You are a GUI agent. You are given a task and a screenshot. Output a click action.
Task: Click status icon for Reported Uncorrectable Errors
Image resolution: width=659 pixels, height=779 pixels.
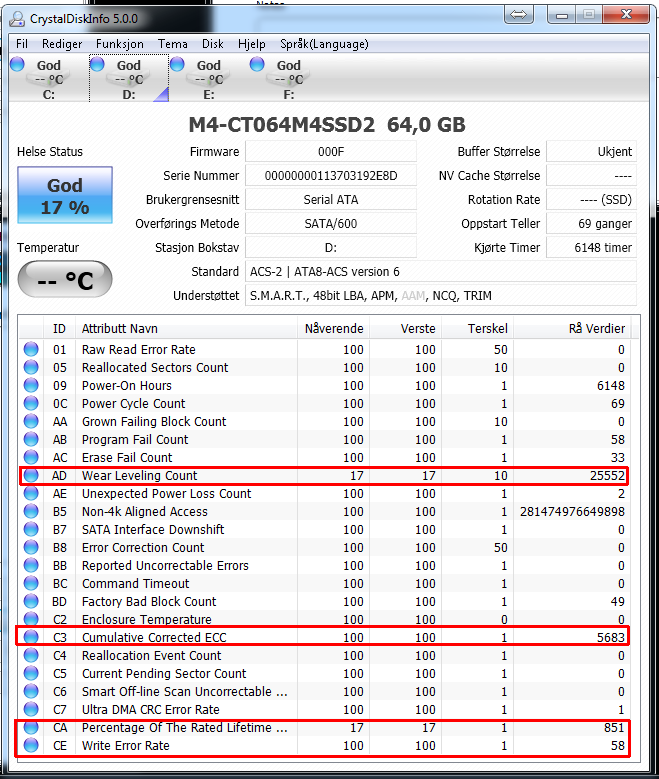31,565
